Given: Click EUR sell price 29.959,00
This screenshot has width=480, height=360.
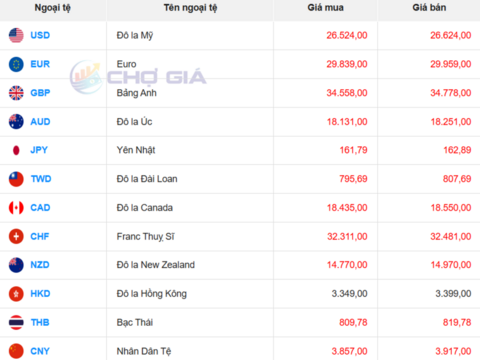Looking at the screenshot, I should point(451,64).
